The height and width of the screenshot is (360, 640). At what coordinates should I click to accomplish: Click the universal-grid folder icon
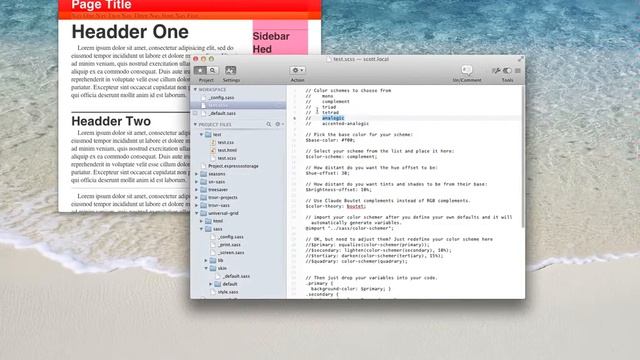[203, 213]
